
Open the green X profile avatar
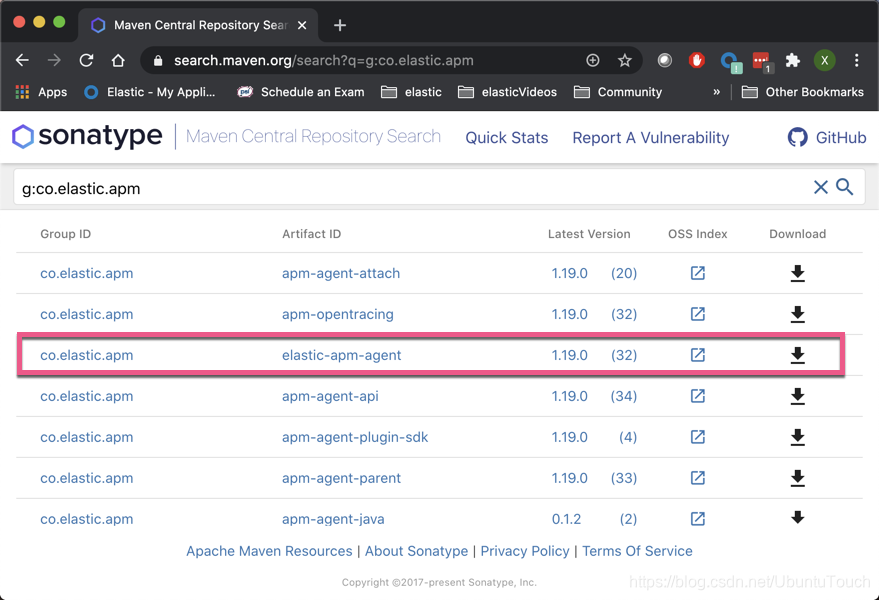824,60
